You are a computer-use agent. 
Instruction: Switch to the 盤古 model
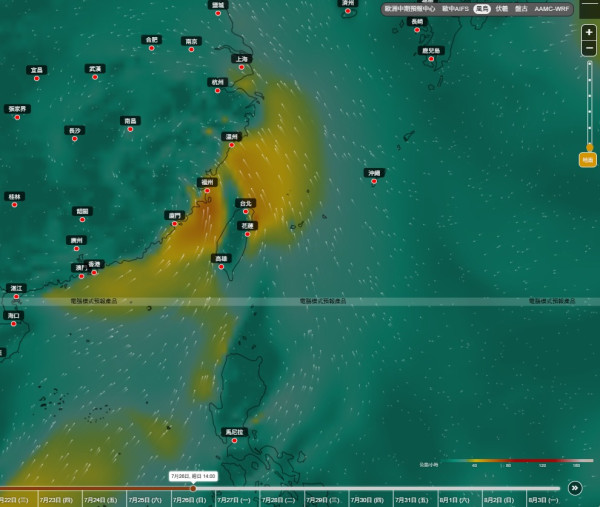pyautogui.click(x=521, y=9)
